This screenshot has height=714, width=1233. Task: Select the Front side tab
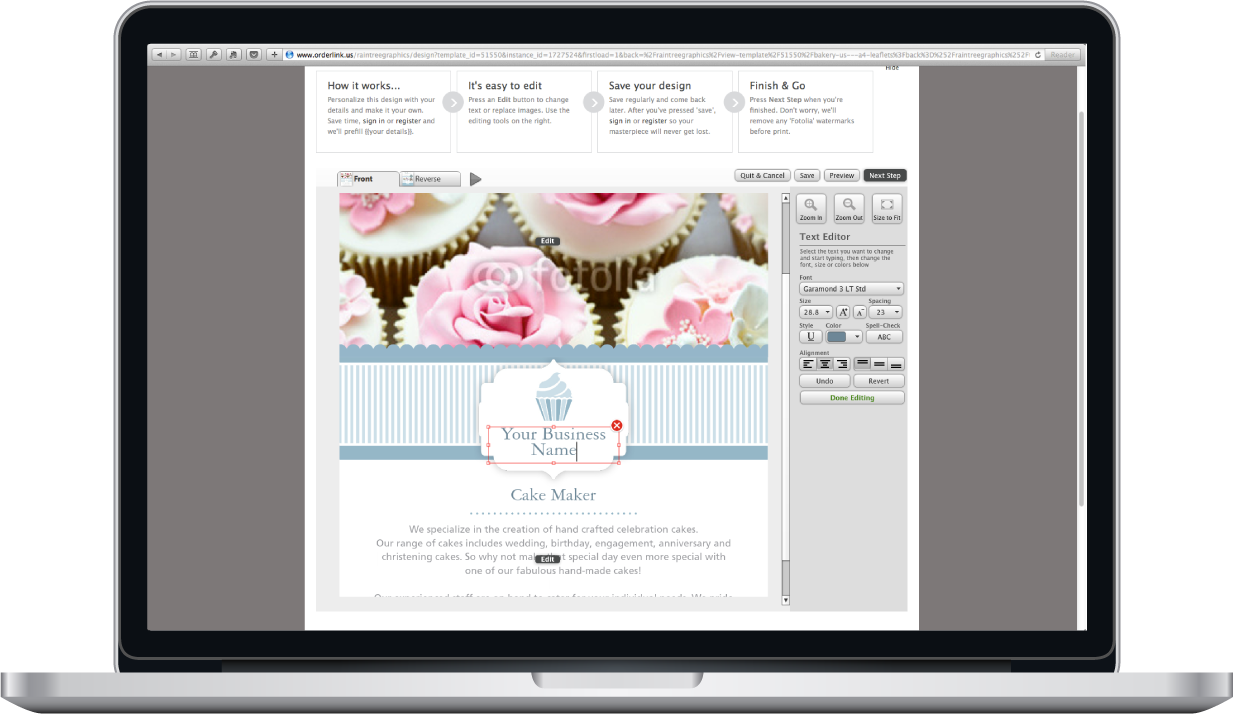pyautogui.click(x=368, y=179)
